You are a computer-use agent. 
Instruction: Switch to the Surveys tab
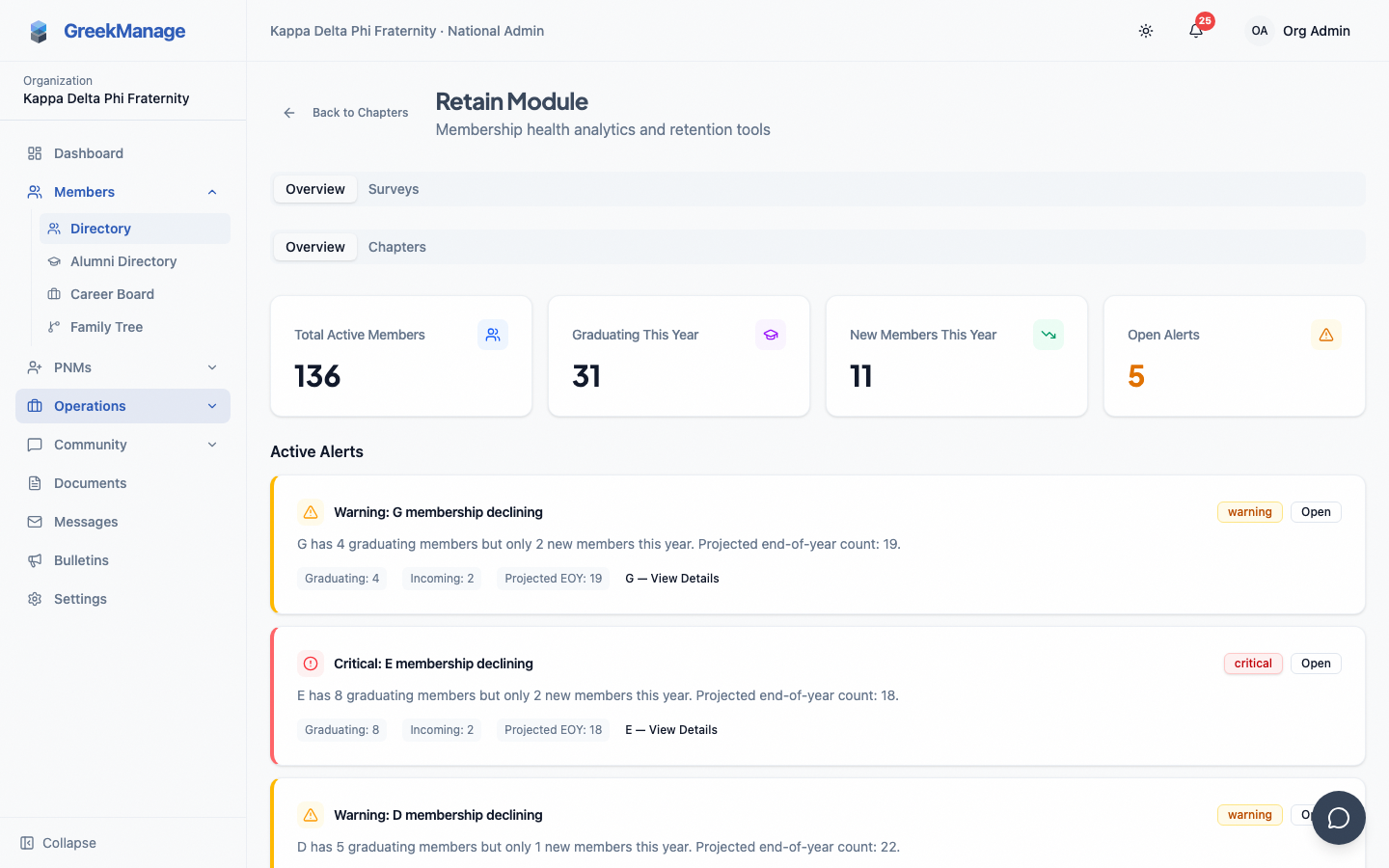(x=394, y=189)
